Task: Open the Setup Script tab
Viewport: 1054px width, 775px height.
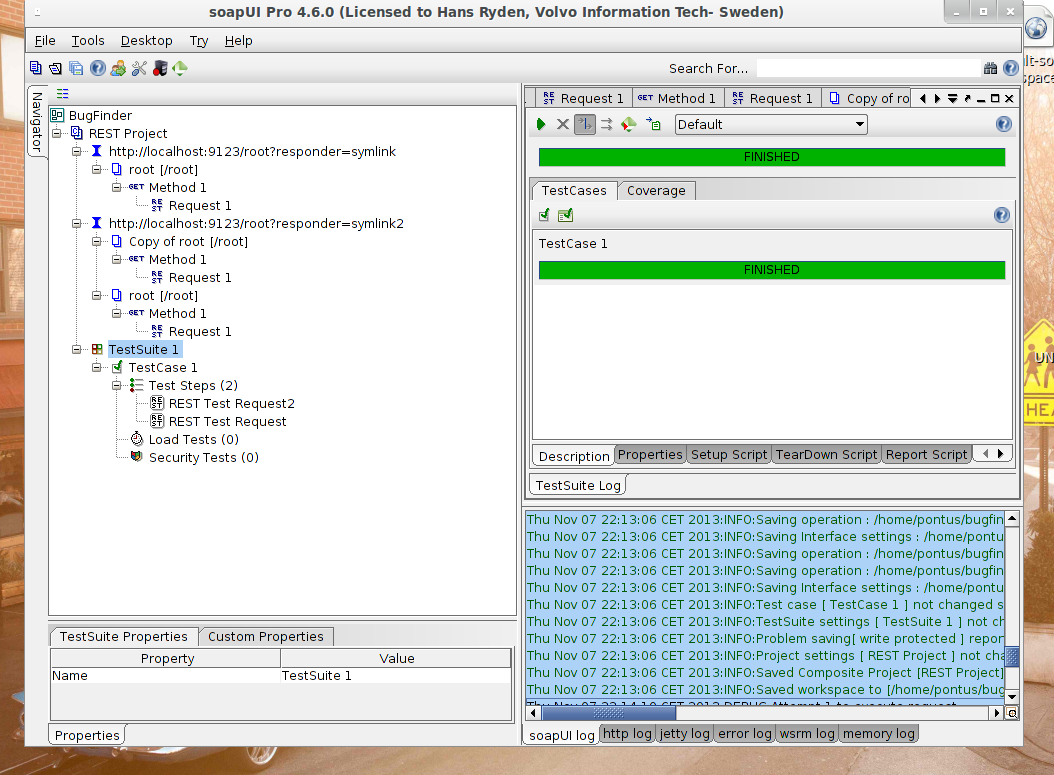Action: (729, 454)
